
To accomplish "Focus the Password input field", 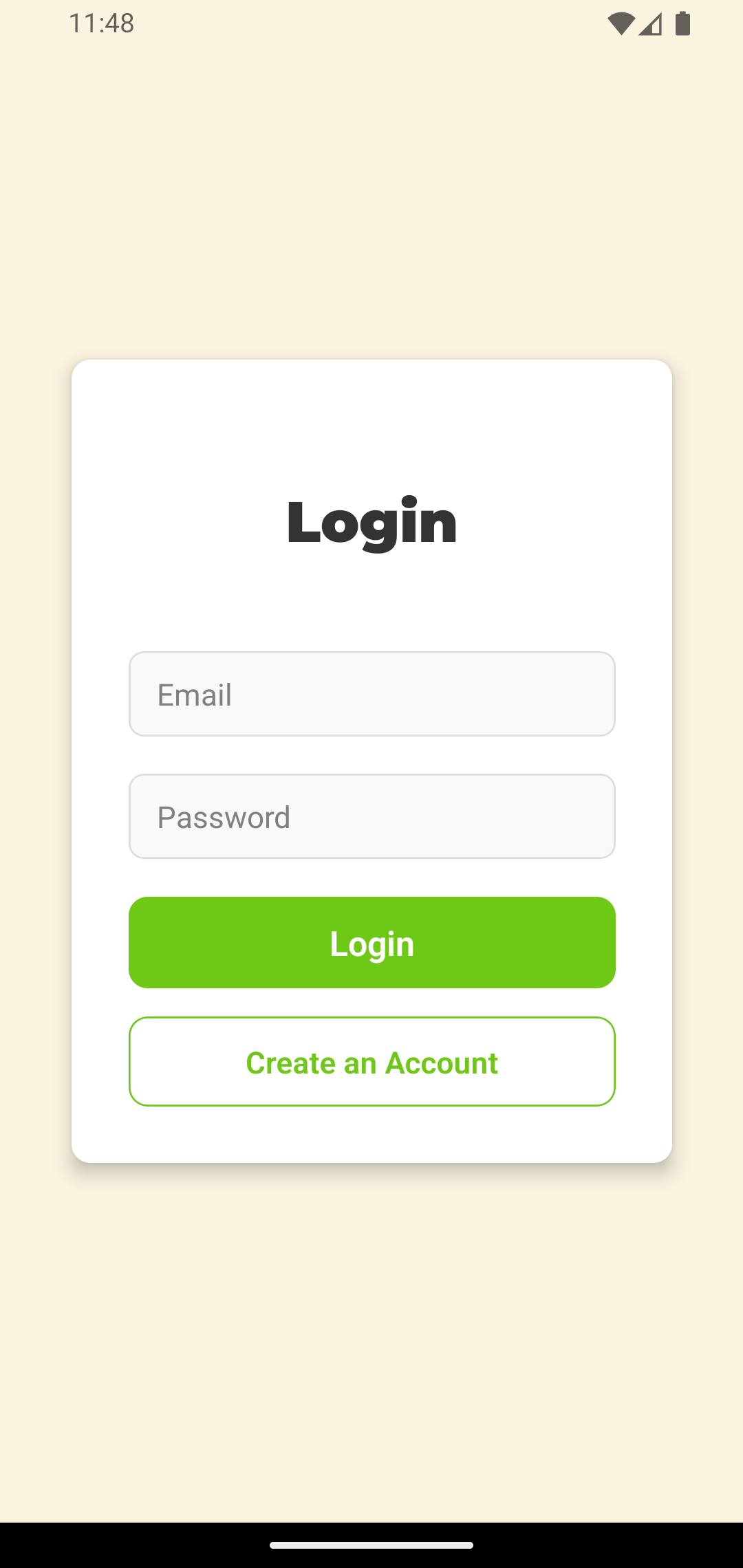I will click(x=372, y=816).
